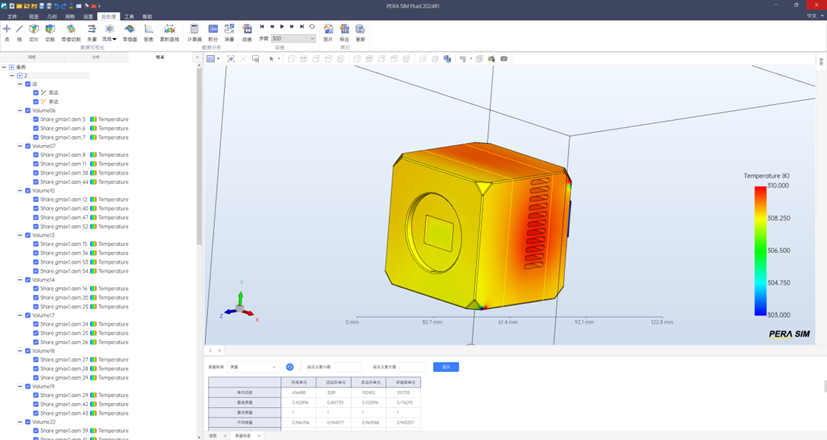Image resolution: width=827 pixels, height=440 pixels.
Task: Toggle checkbox for Share.gmax1.asm_8
Action: pyautogui.click(x=36, y=155)
